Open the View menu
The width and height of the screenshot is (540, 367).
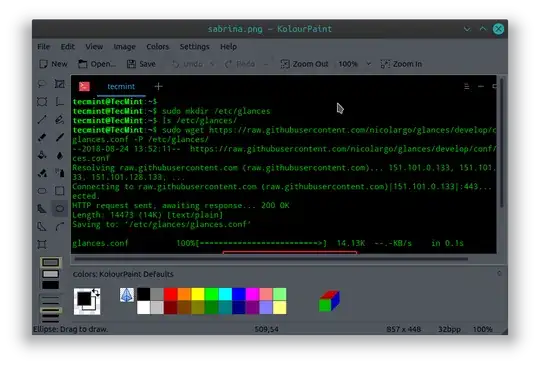[94, 46]
